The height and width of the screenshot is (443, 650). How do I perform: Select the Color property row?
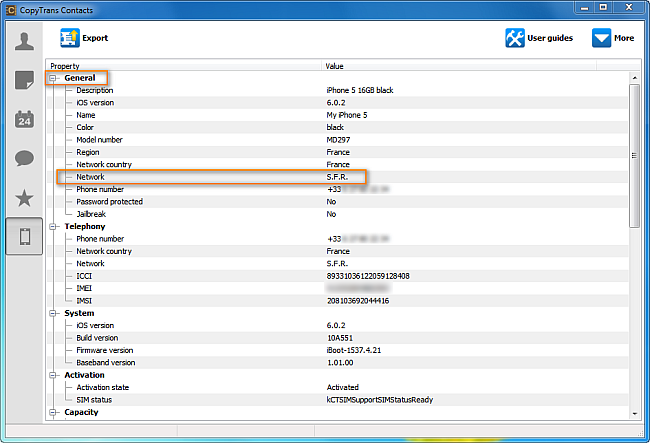[338, 127]
